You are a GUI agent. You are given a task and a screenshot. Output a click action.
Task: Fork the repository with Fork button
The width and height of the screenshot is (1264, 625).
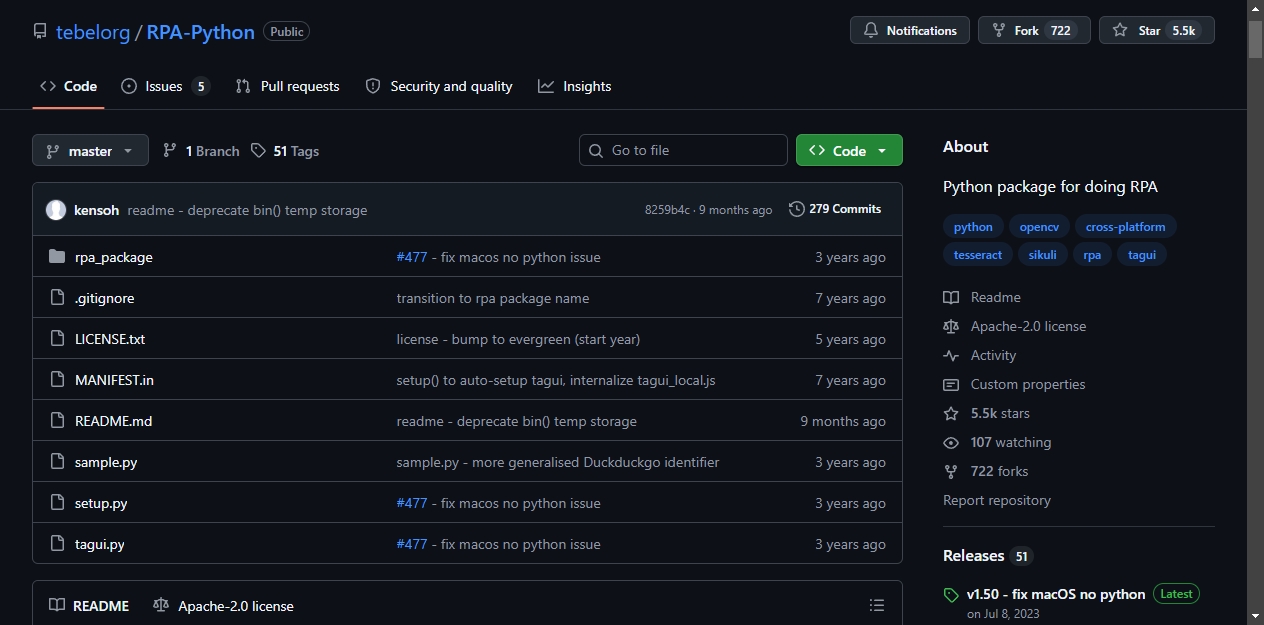tap(1034, 31)
